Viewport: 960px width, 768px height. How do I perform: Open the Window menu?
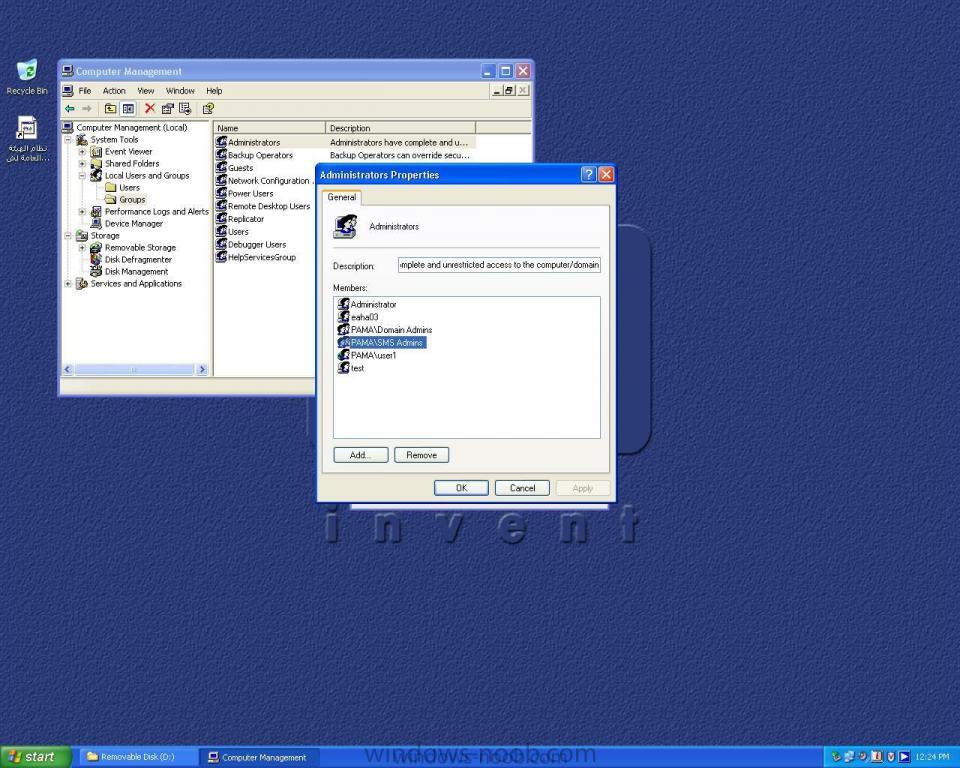click(180, 91)
